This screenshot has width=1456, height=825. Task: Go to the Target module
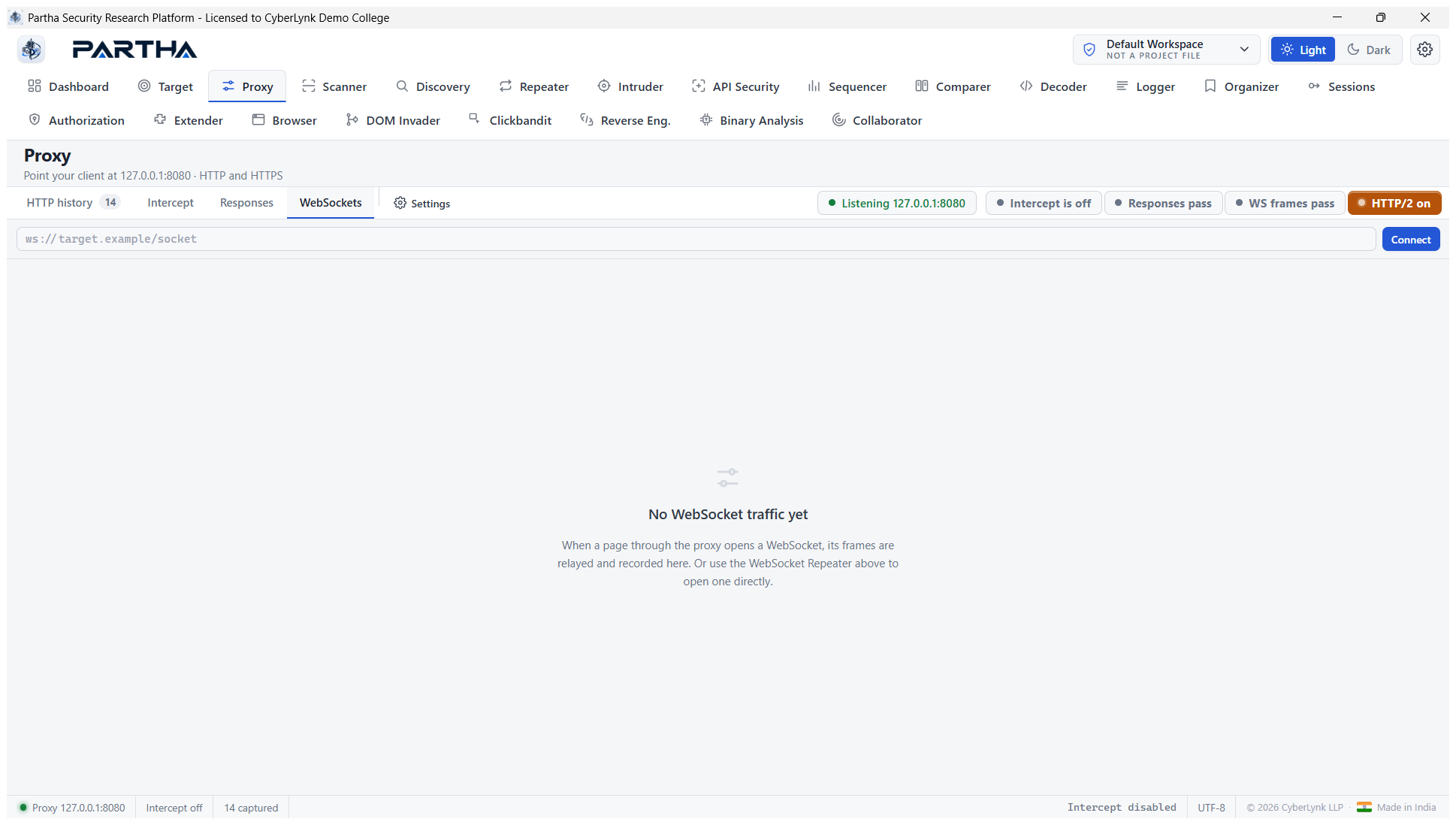click(165, 86)
